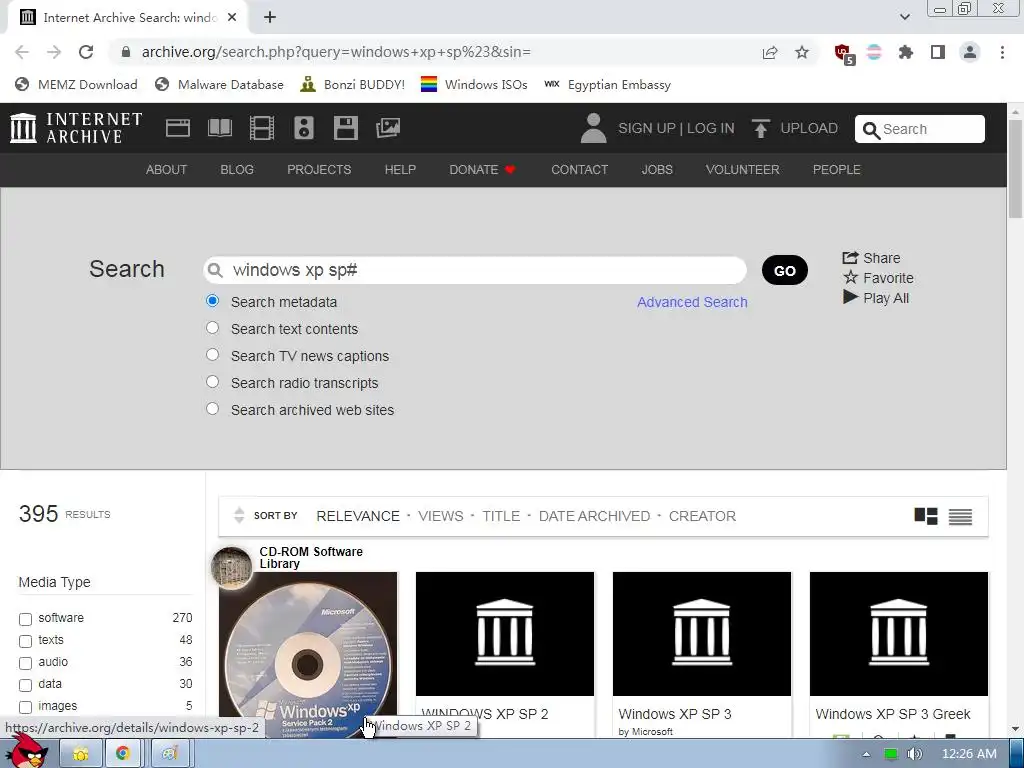Open the Advanced Search link
The image size is (1024, 768).
692,302
